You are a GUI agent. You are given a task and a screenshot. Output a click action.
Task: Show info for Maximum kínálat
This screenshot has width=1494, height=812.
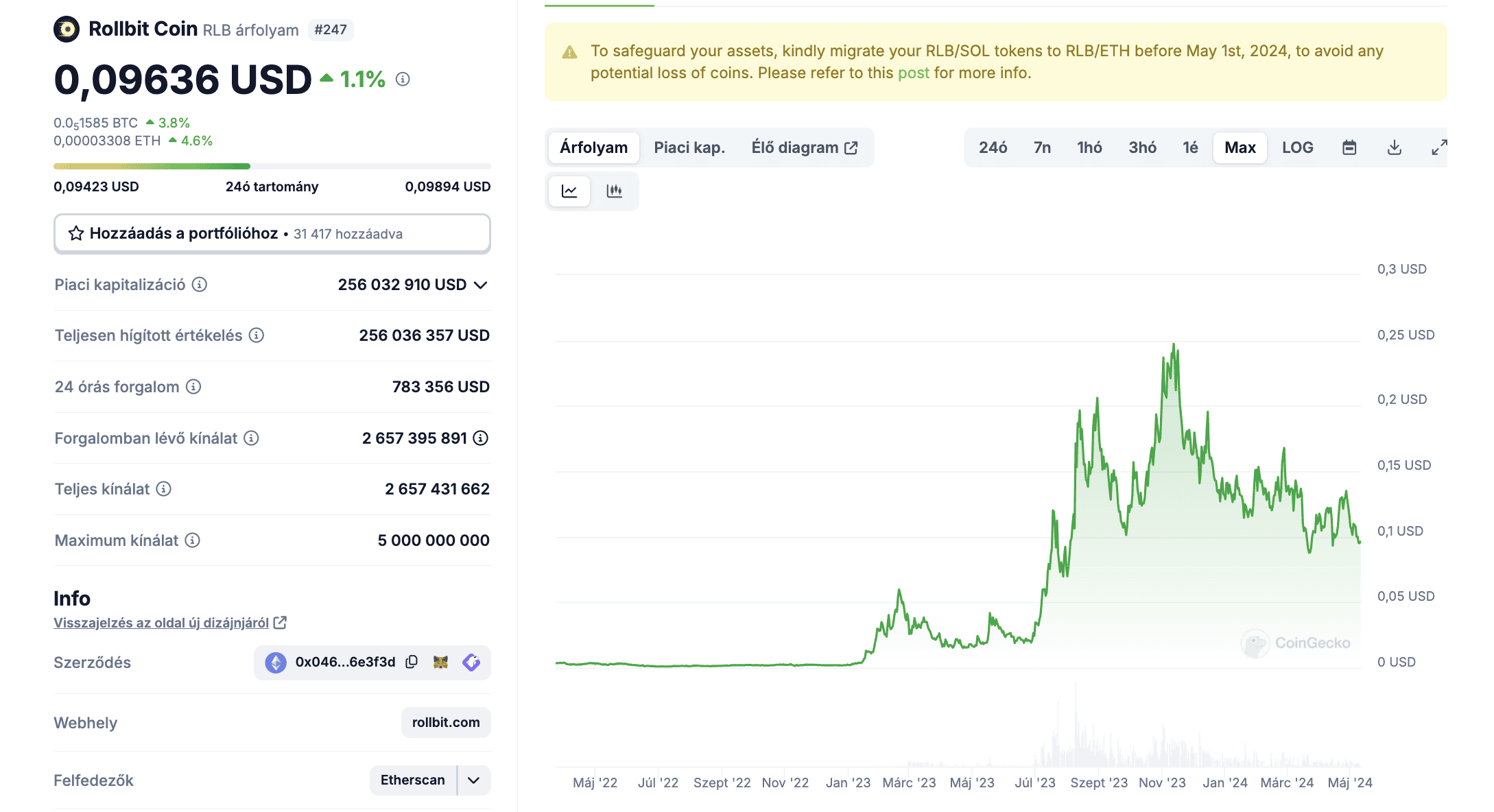click(x=193, y=540)
